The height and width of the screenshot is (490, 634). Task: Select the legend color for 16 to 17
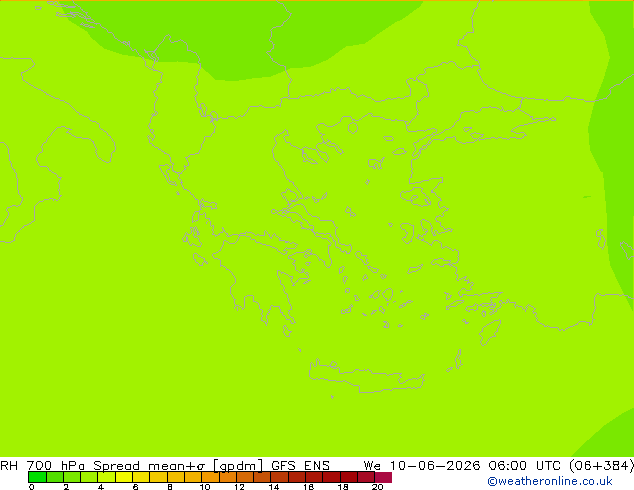click(x=314, y=477)
